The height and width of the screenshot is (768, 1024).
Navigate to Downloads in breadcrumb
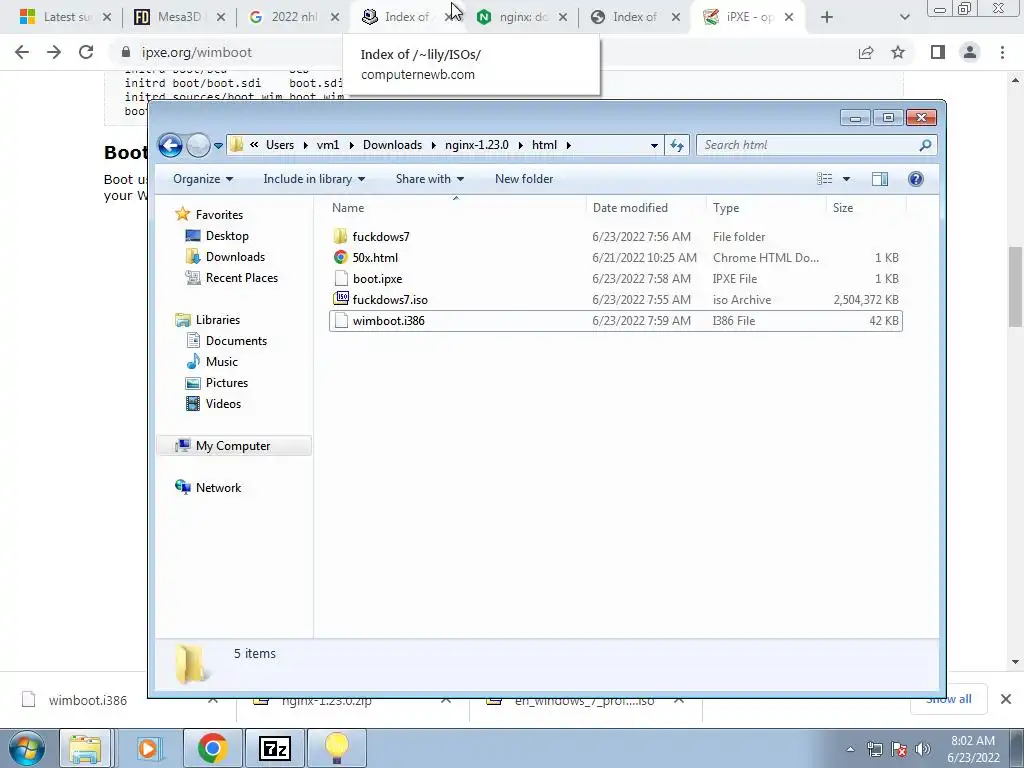(x=392, y=145)
